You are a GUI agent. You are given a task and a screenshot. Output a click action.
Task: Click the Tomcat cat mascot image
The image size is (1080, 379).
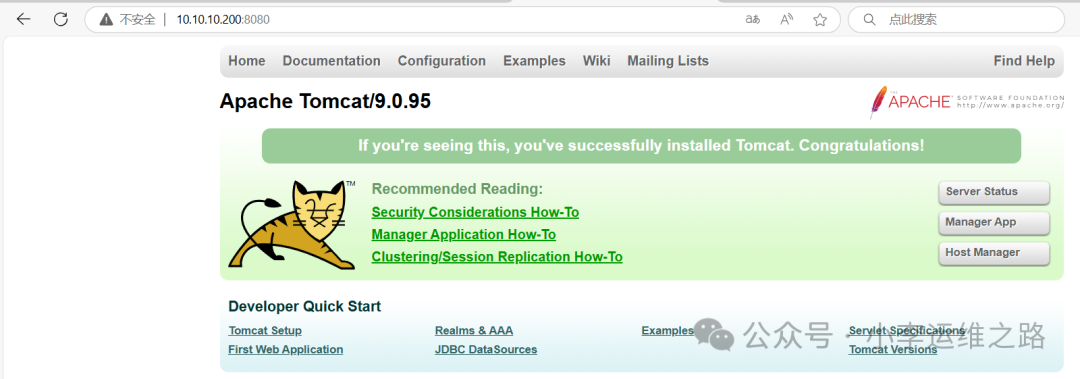pos(292,225)
